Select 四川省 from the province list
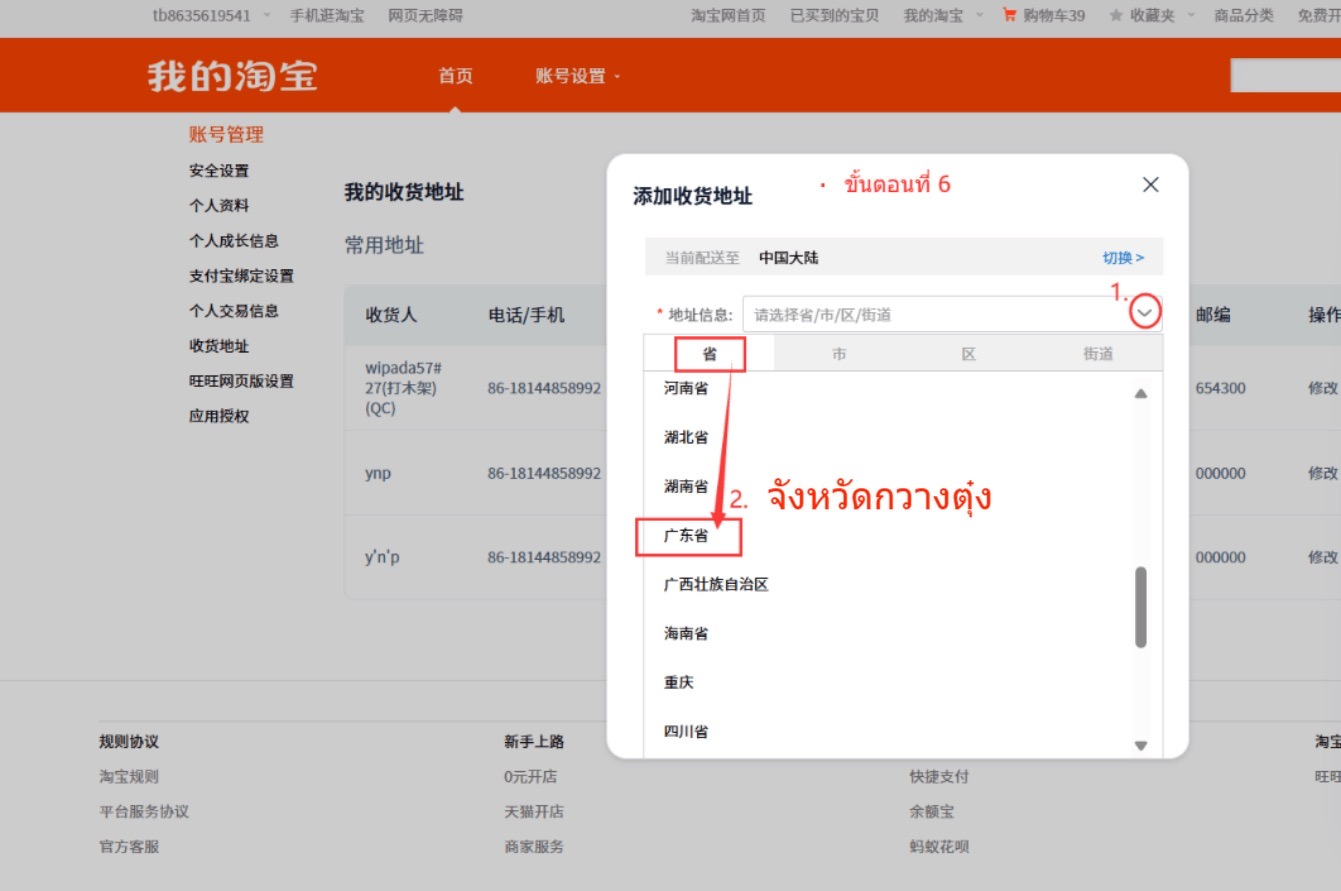Screen dimensions: 1341x891 click(x=686, y=731)
